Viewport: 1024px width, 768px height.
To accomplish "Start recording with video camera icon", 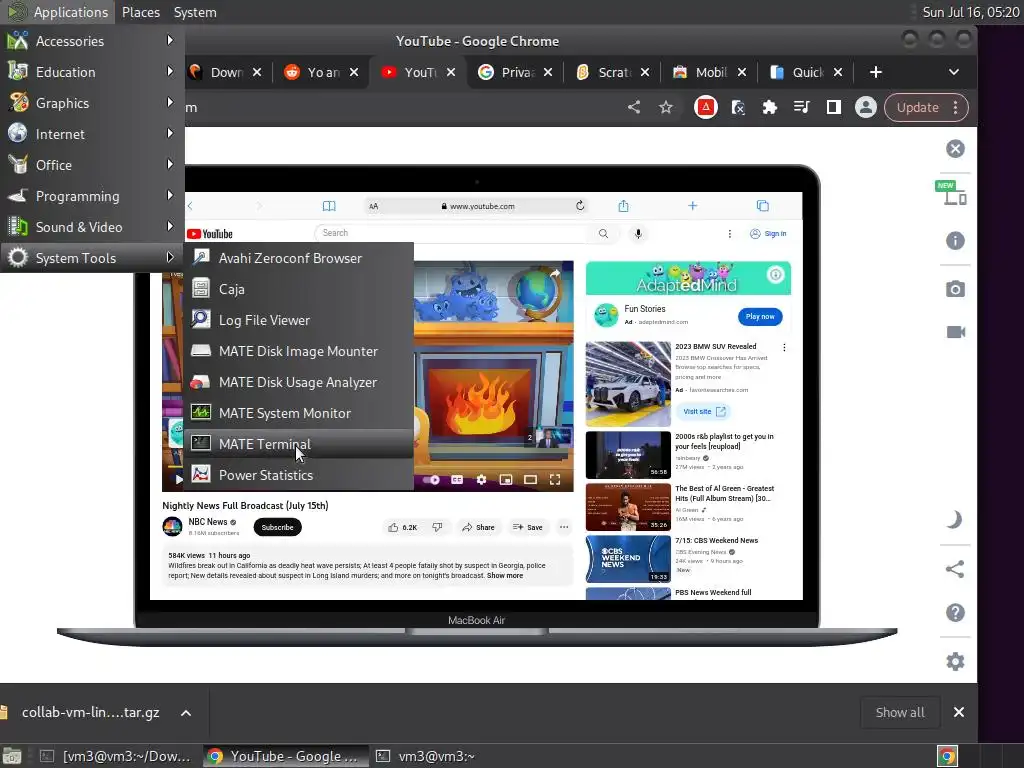I will tap(955, 332).
